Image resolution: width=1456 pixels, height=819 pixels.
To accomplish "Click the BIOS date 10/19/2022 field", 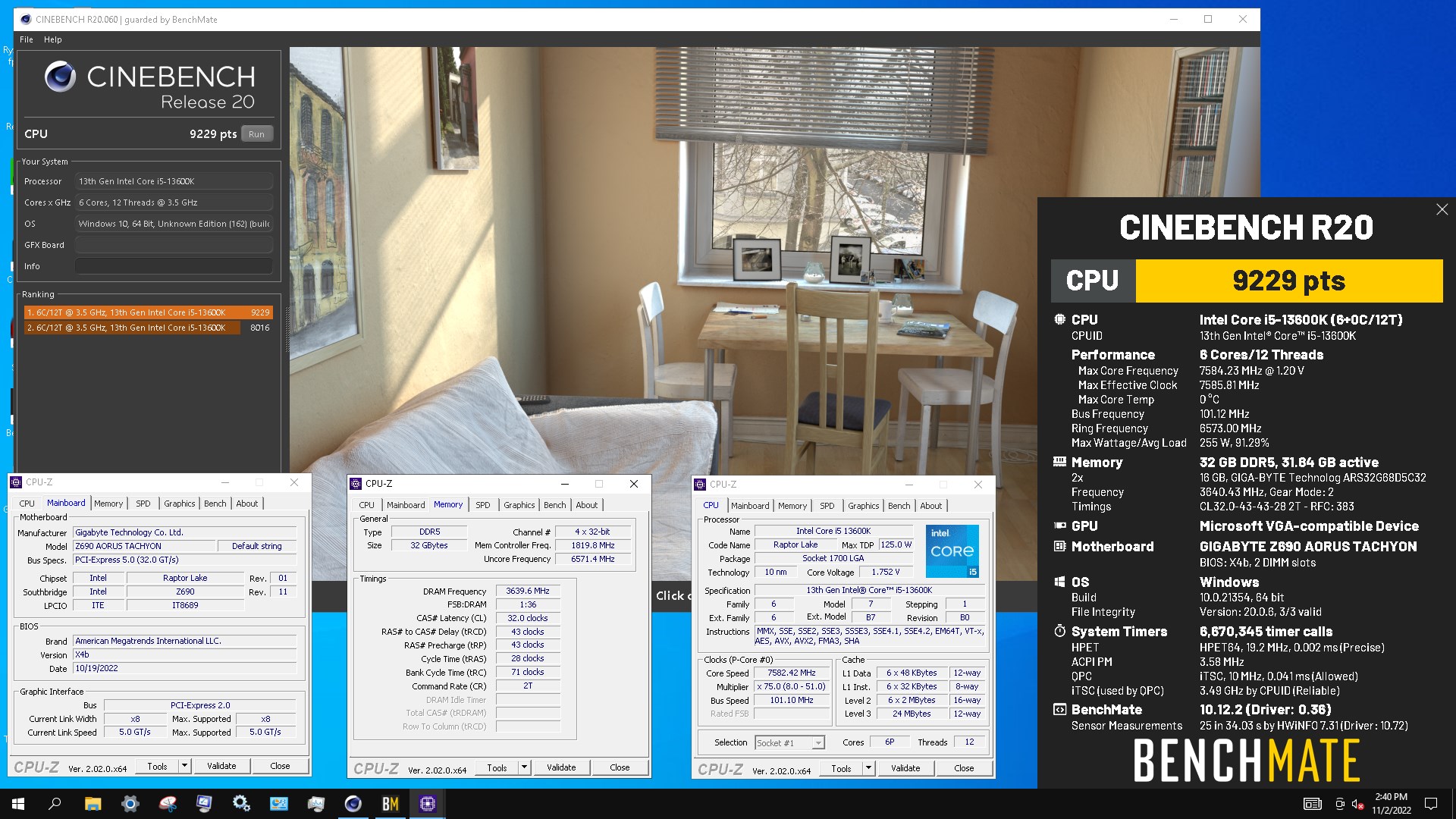I will pos(184,668).
